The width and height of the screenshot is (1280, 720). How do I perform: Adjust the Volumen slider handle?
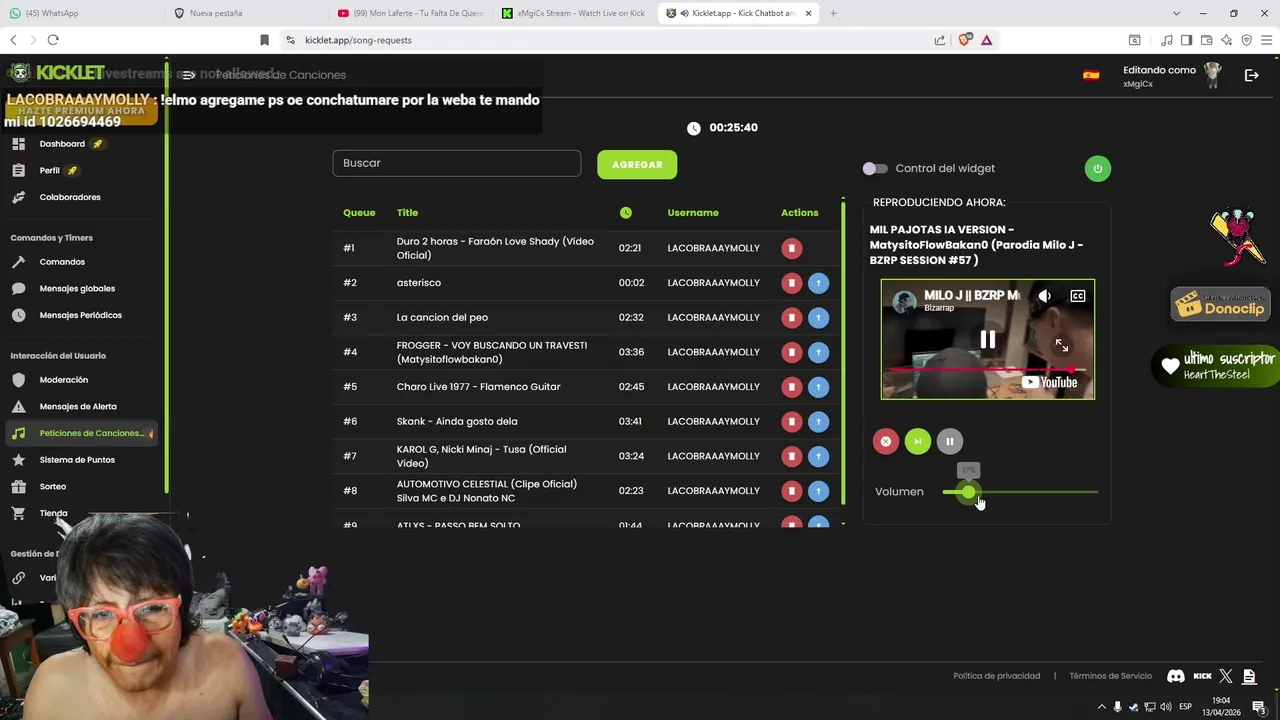pos(968,491)
